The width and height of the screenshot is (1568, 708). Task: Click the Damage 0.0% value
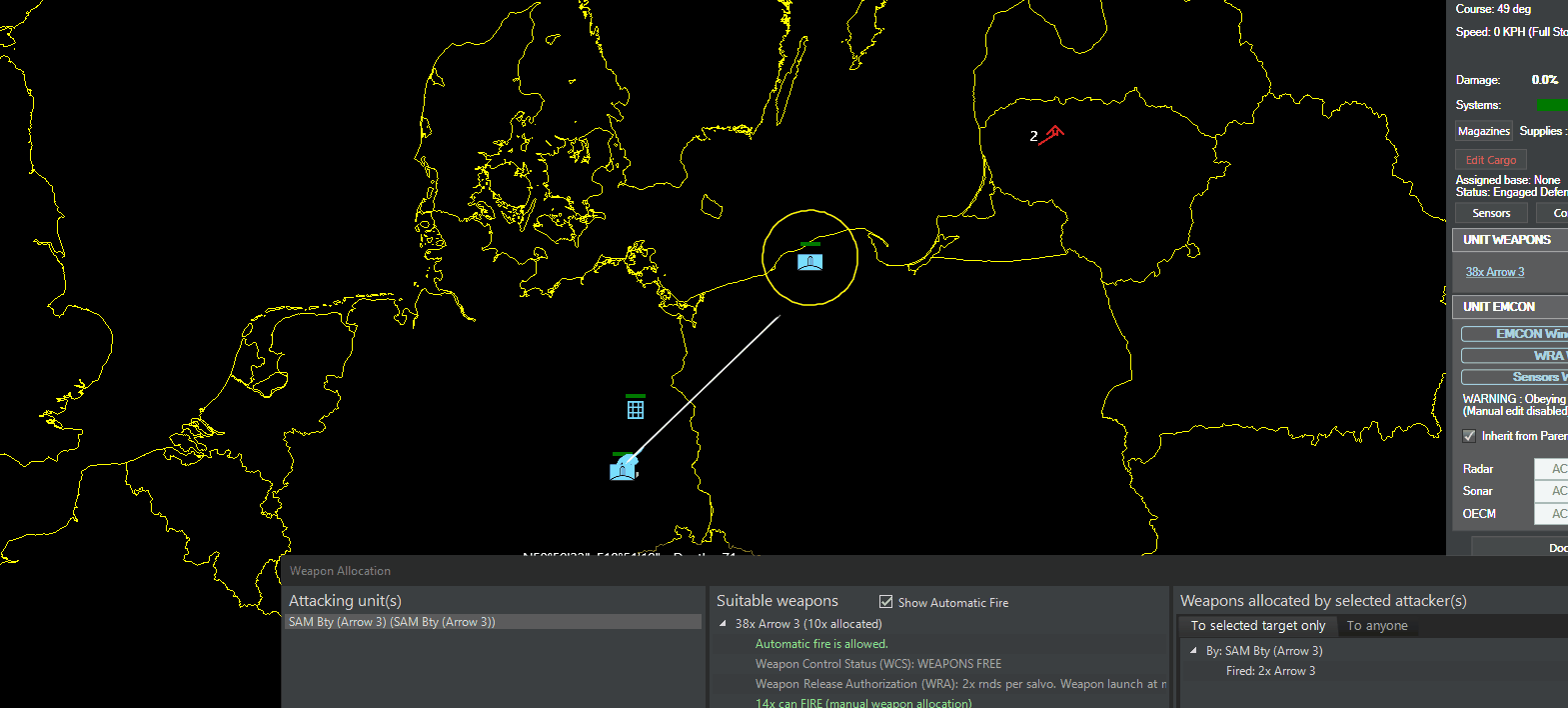[x=1545, y=80]
